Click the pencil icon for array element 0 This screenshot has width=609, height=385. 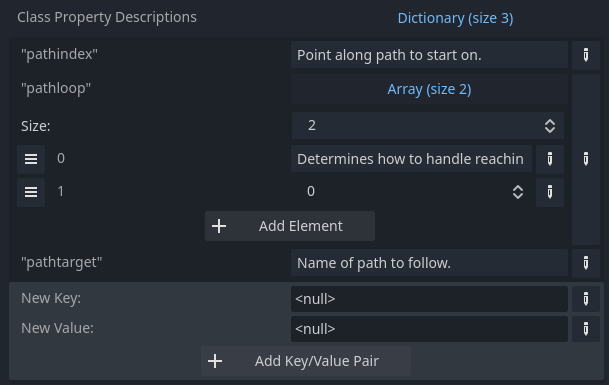[x=550, y=159]
